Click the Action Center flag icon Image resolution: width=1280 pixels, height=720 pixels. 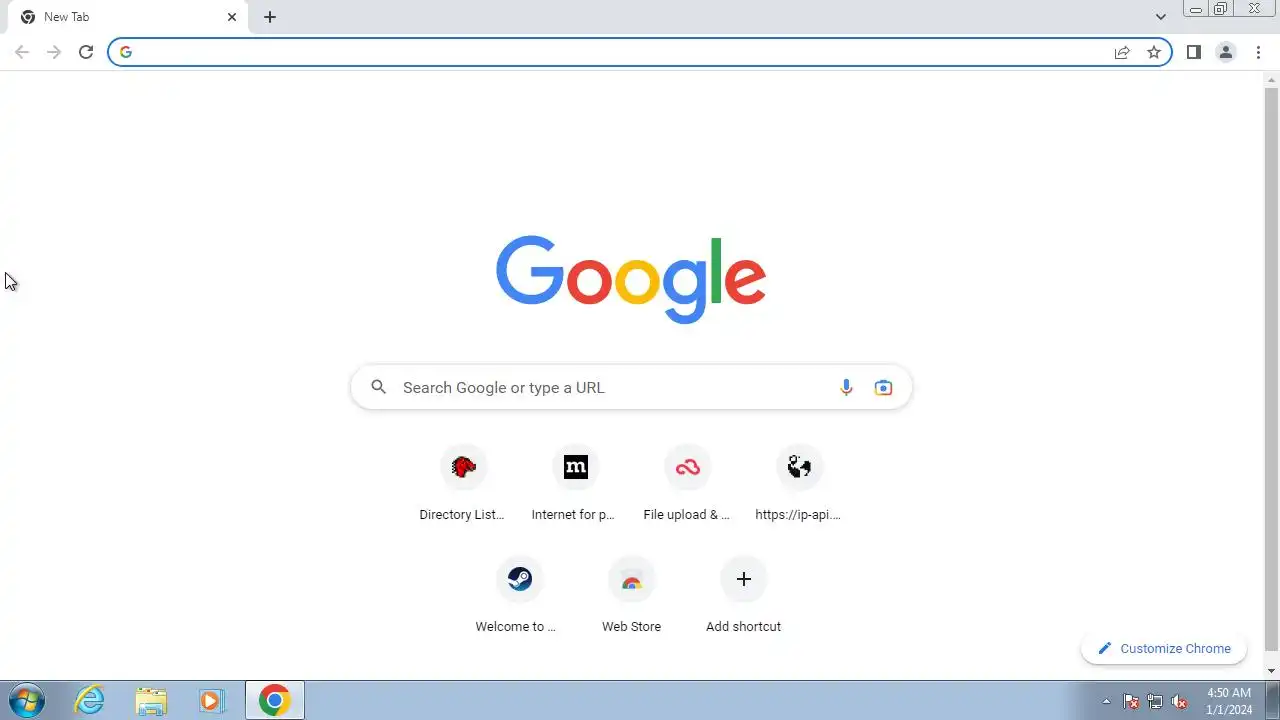point(1131,701)
